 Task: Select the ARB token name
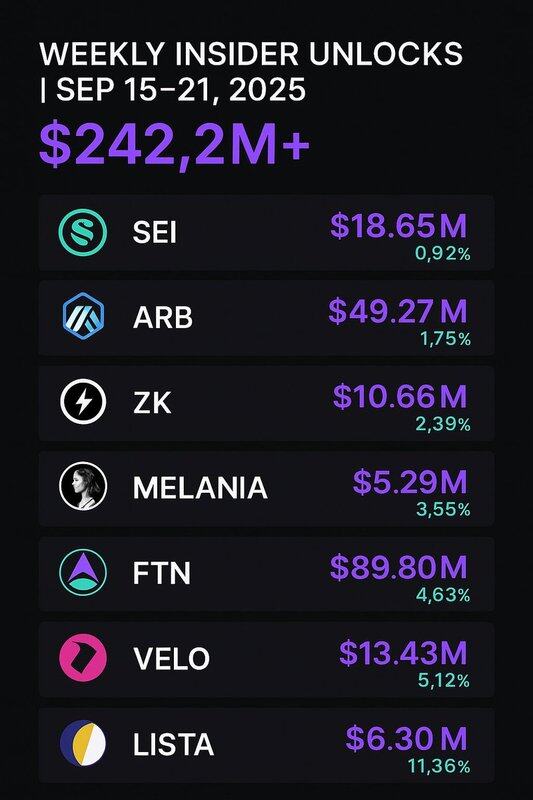click(163, 317)
